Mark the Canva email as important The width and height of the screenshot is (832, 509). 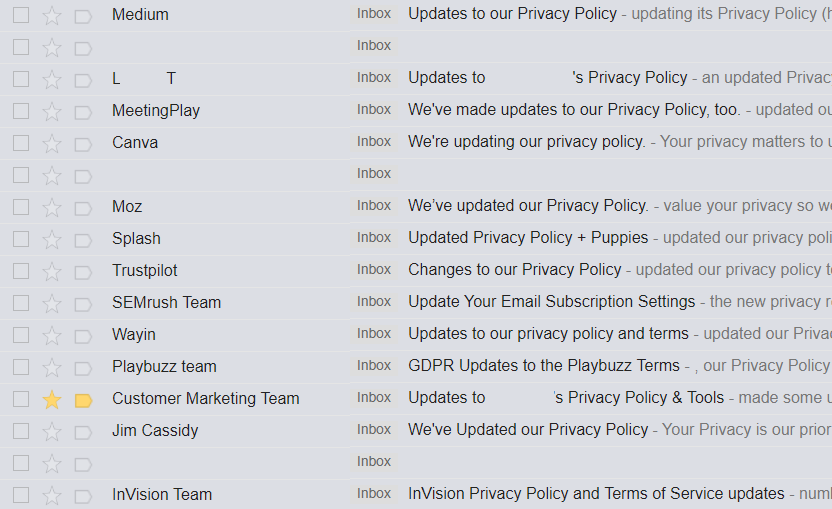83,144
